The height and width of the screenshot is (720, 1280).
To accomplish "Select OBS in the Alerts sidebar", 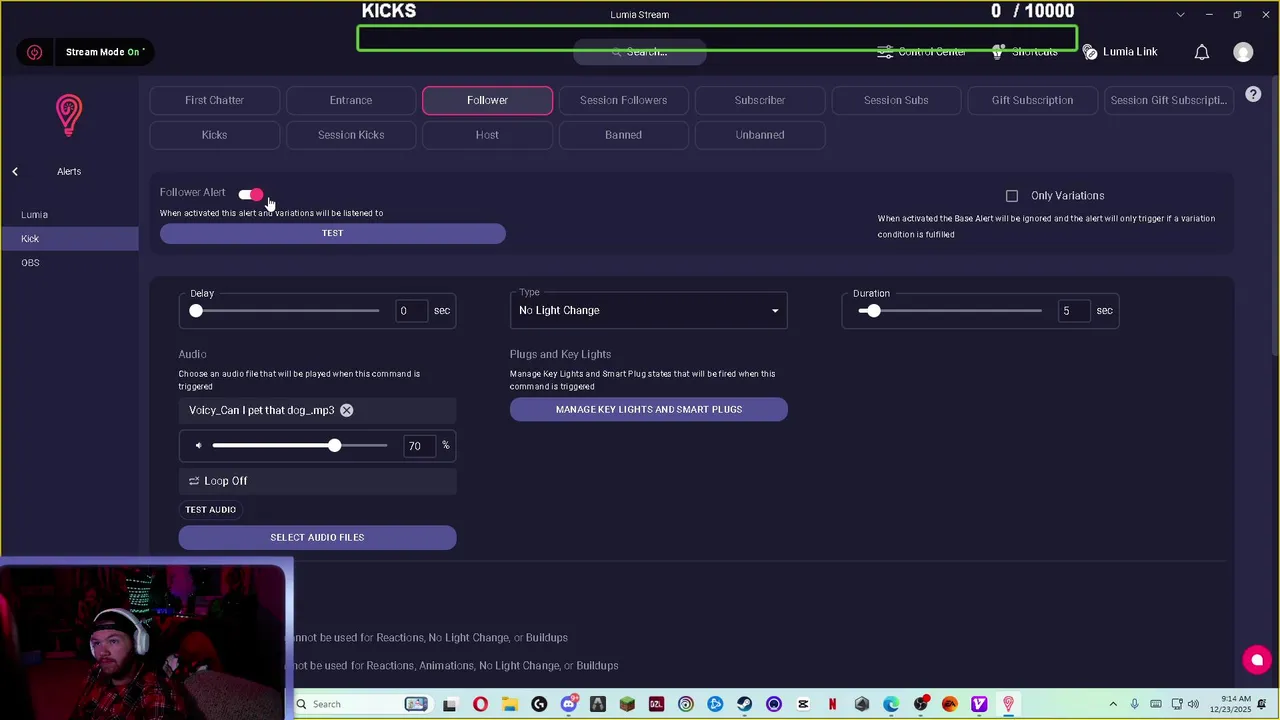I will coord(69,263).
